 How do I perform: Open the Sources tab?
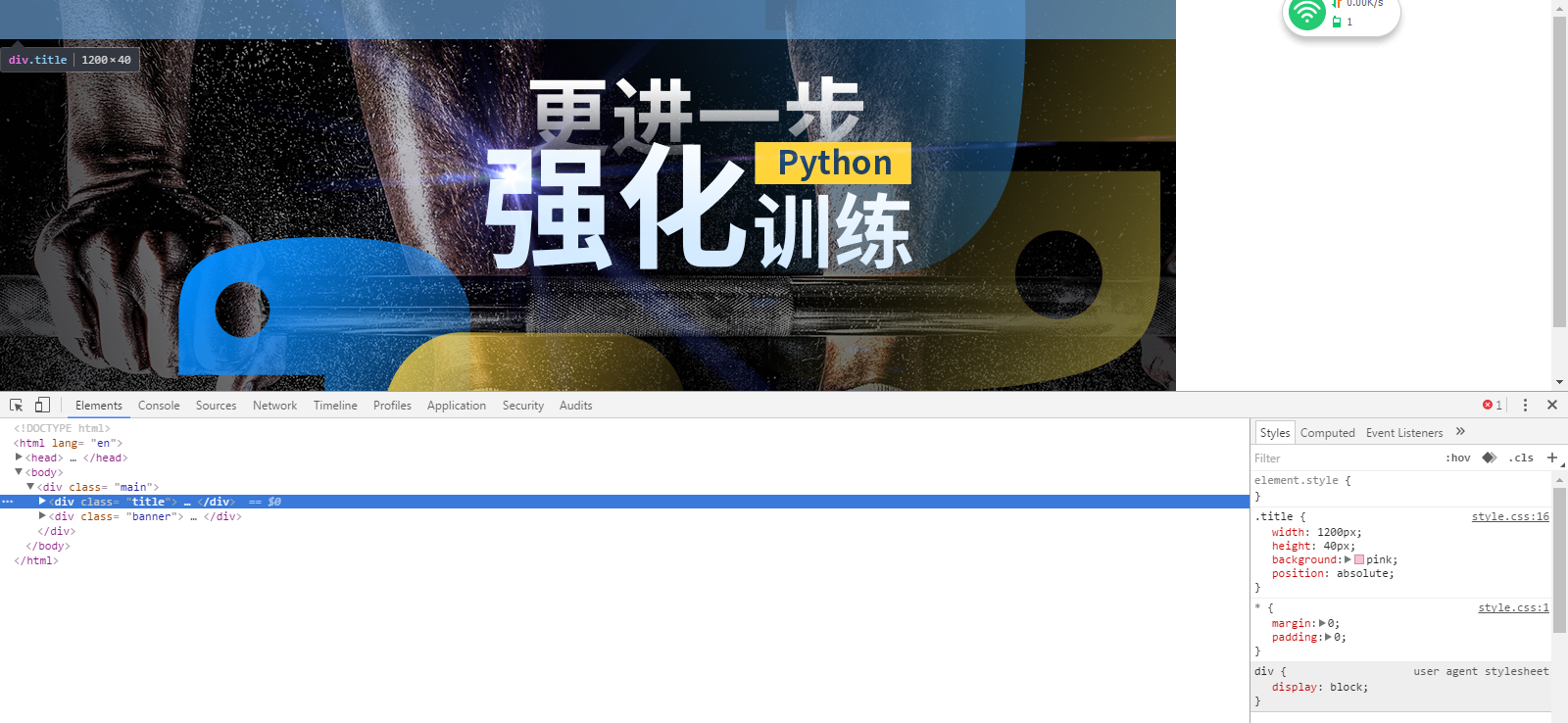[x=216, y=406]
